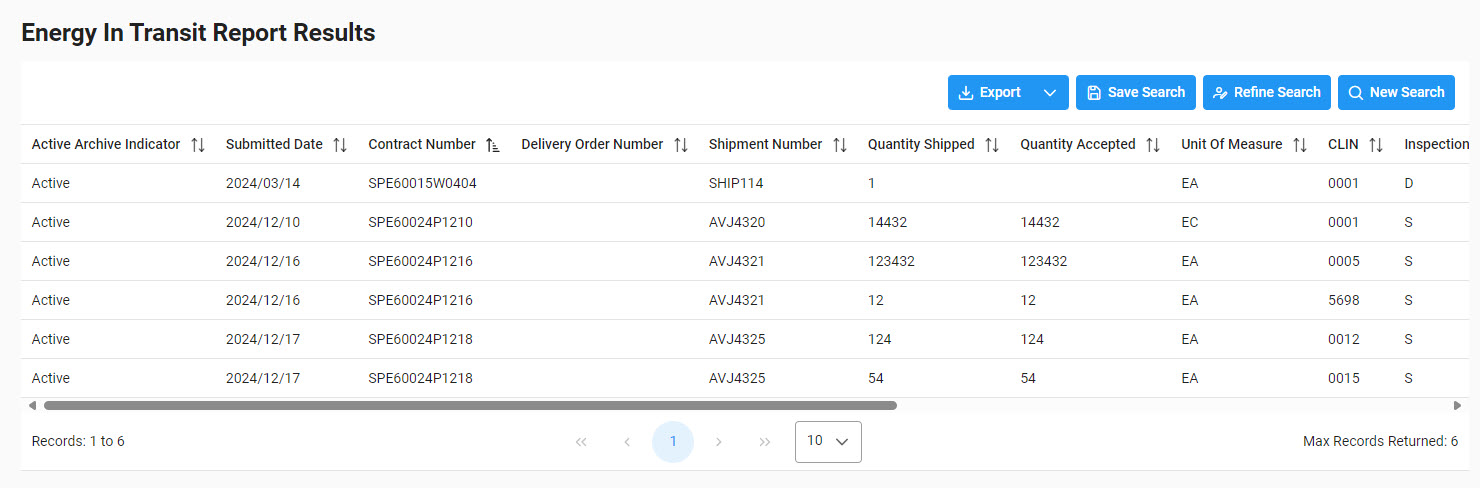The height and width of the screenshot is (488, 1480).
Task: Click the Export button
Action: [x=990, y=93]
